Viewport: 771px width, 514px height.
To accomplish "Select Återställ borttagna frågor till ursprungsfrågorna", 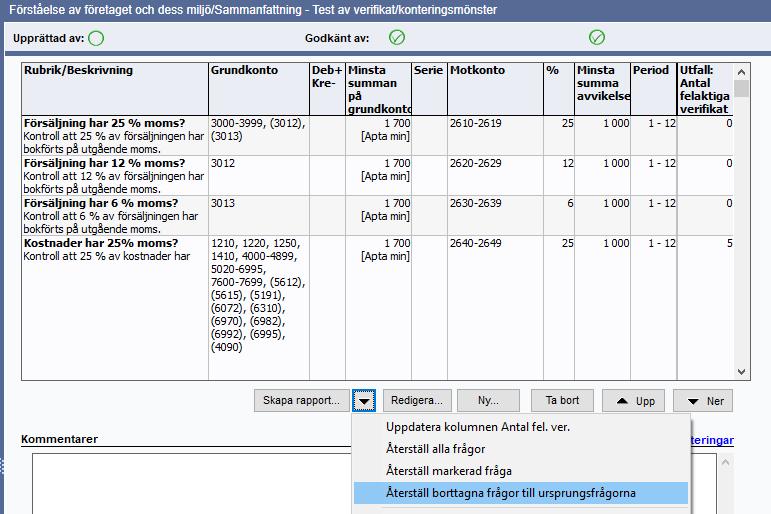I will coord(521,493).
